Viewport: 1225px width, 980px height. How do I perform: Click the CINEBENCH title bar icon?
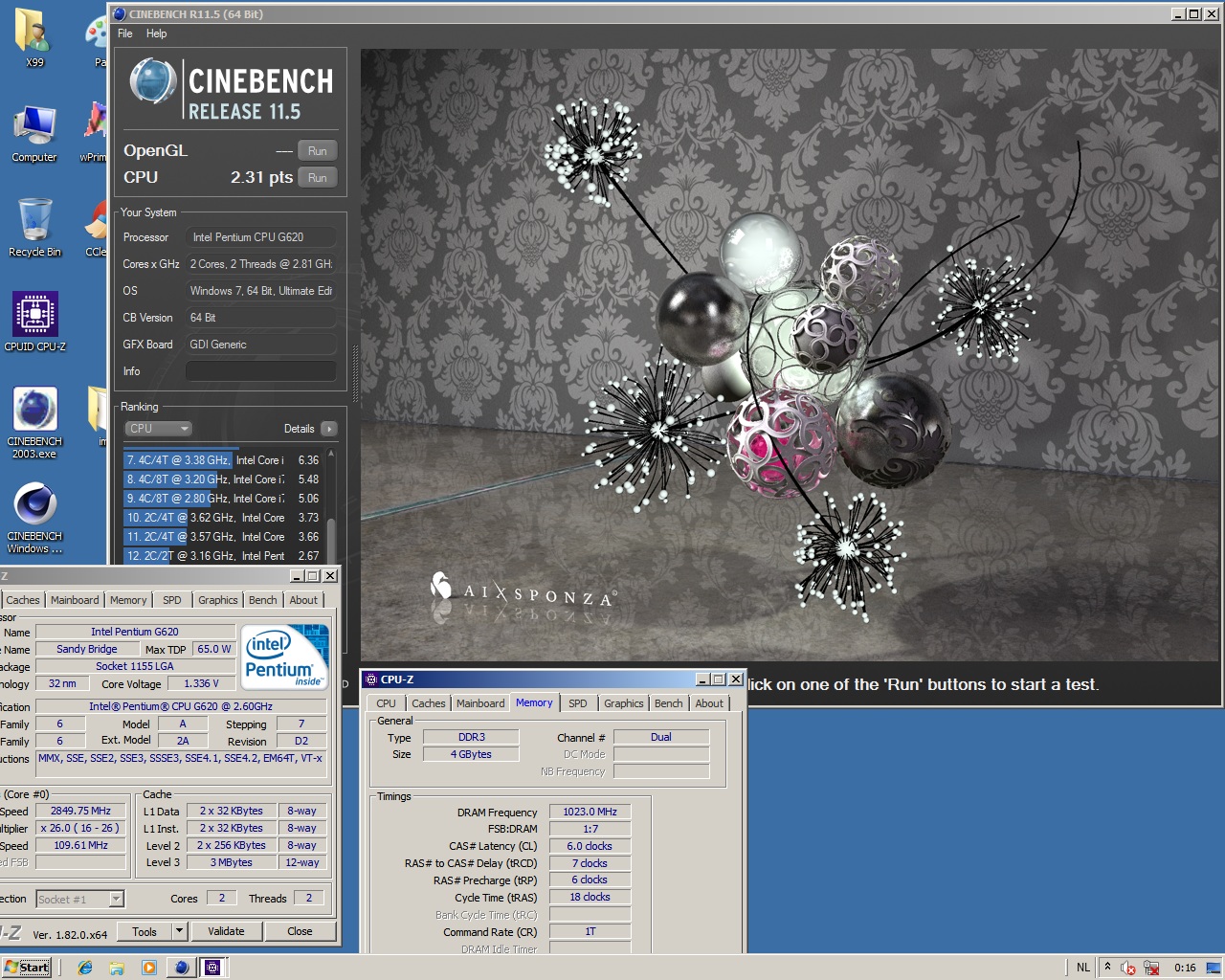tap(119, 14)
